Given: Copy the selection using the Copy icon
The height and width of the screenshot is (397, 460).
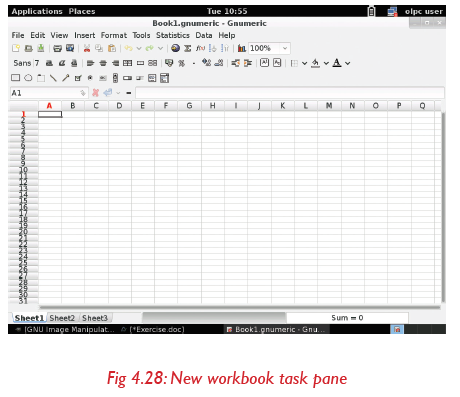Looking at the screenshot, I should 99,48.
